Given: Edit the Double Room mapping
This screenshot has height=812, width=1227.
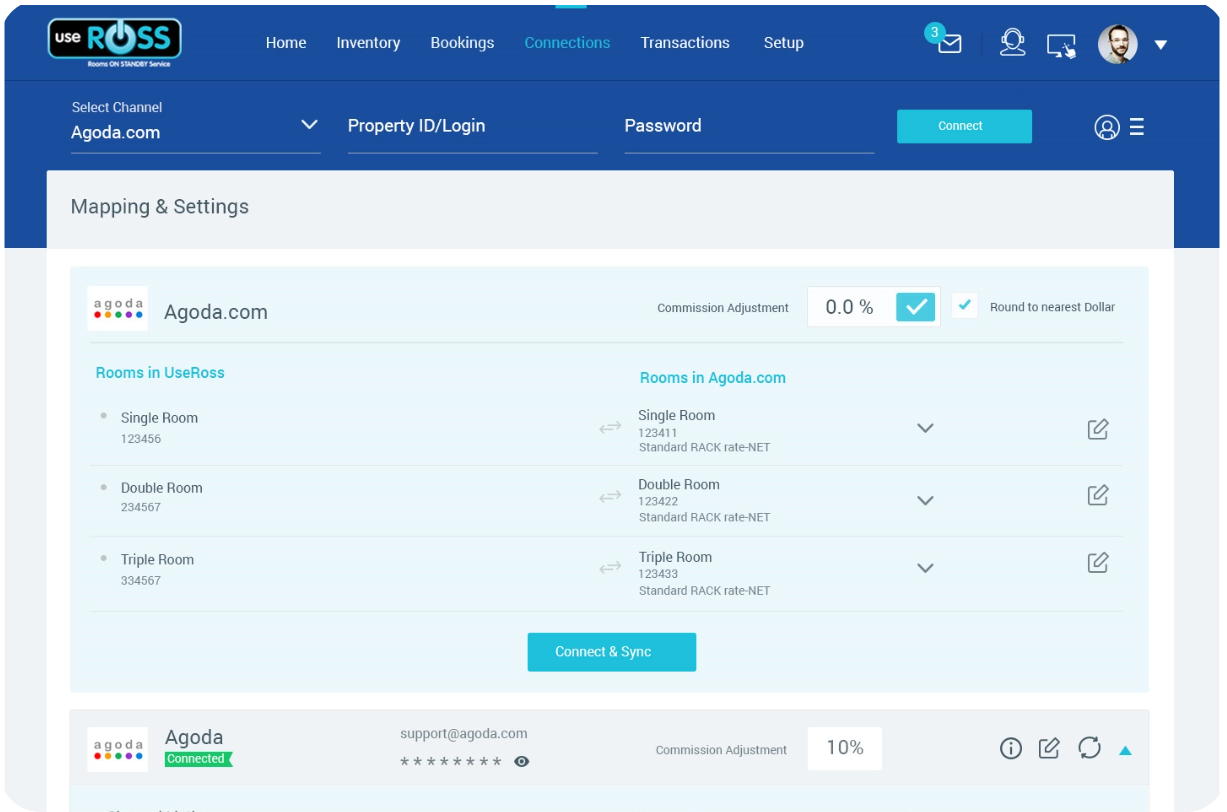Looking at the screenshot, I should 1098,495.
